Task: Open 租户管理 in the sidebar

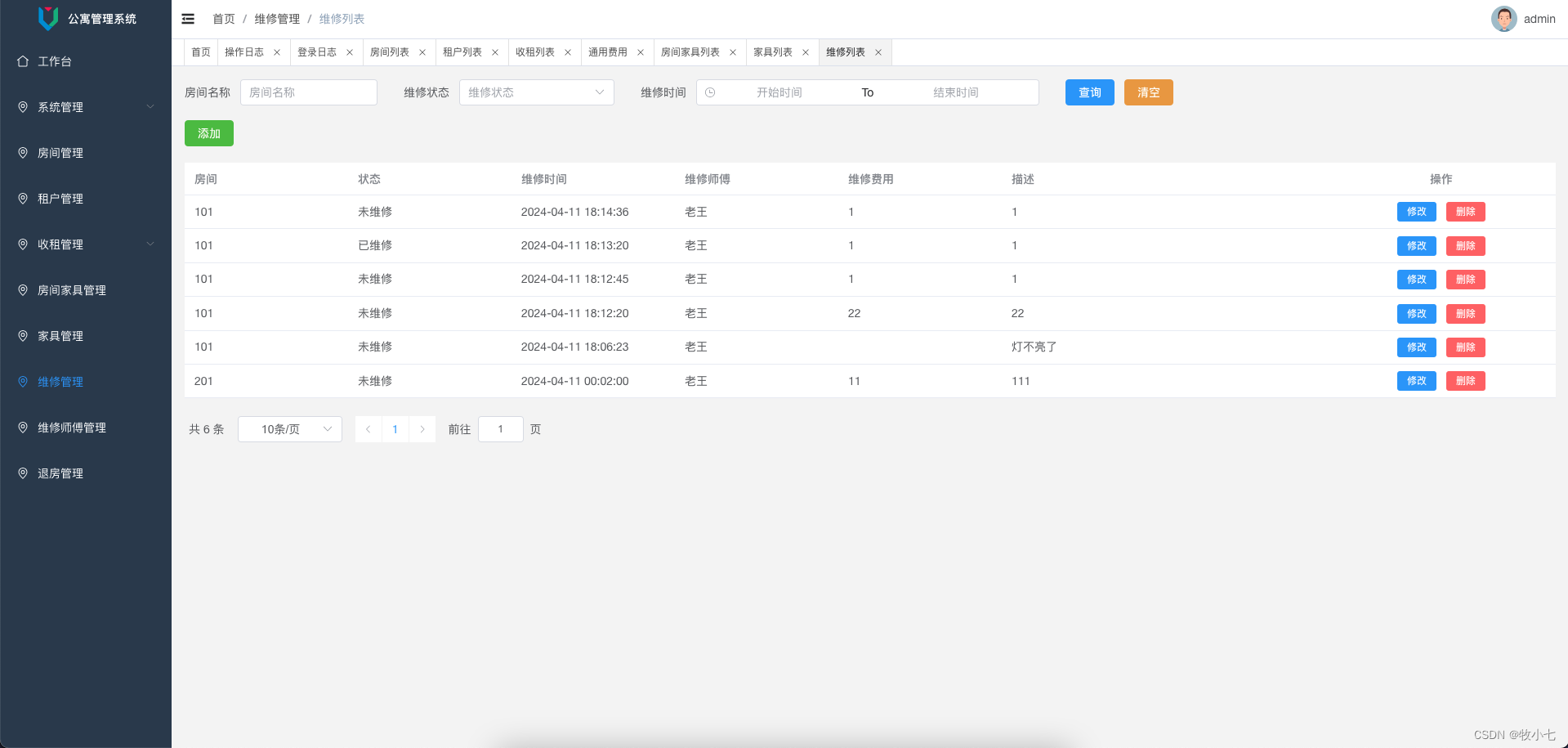Action: tap(86, 199)
